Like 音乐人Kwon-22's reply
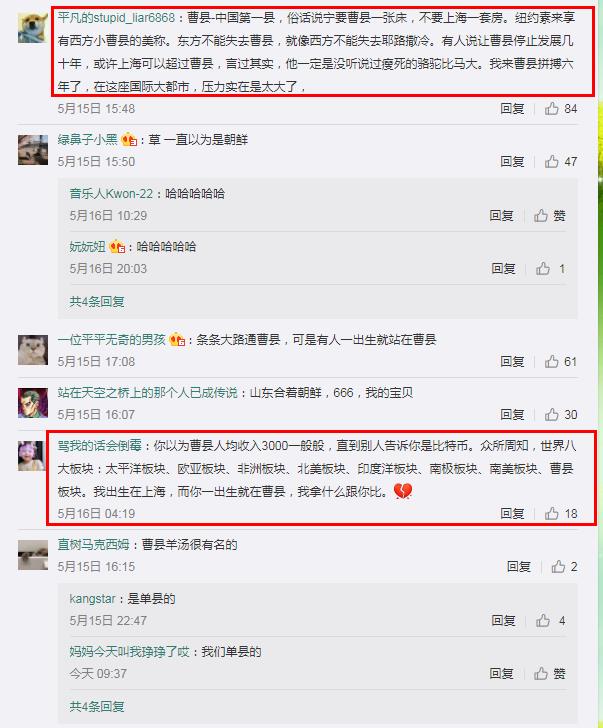Image resolution: width=603 pixels, height=728 pixels. tap(550, 215)
